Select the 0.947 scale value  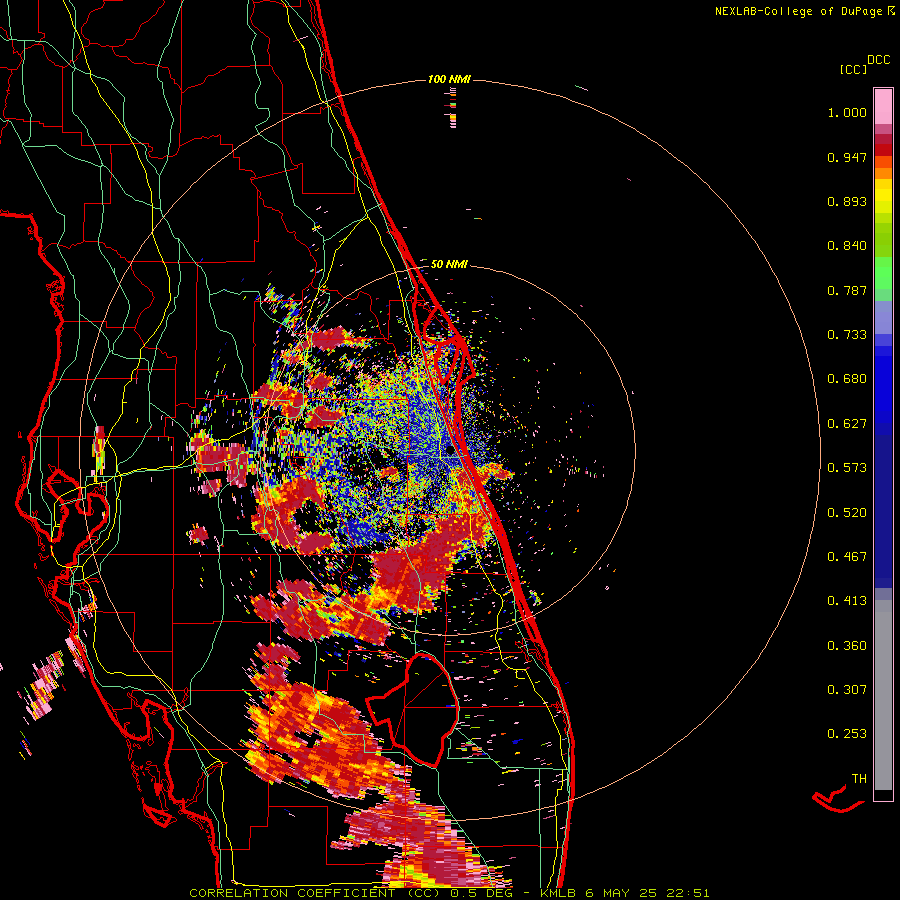tap(847, 157)
